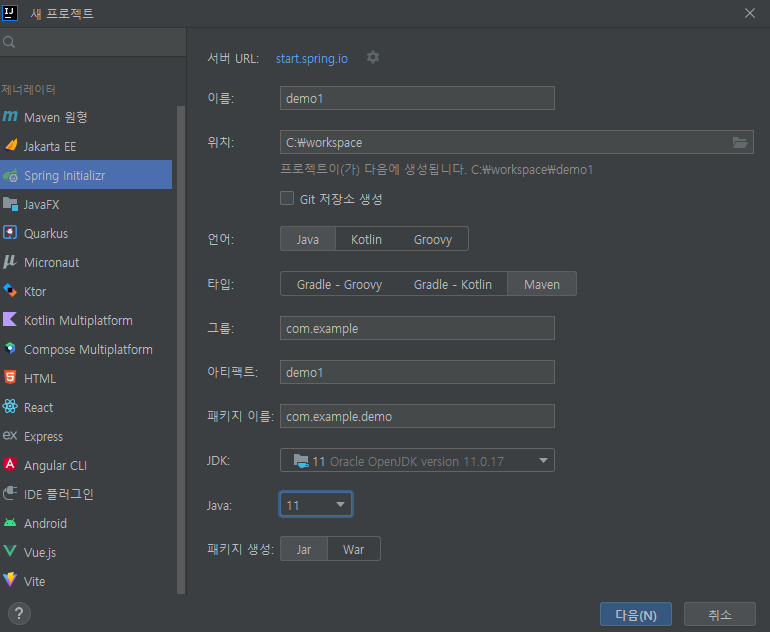The image size is (770, 632).
Task: Focus the group field com.example
Action: tap(417, 328)
